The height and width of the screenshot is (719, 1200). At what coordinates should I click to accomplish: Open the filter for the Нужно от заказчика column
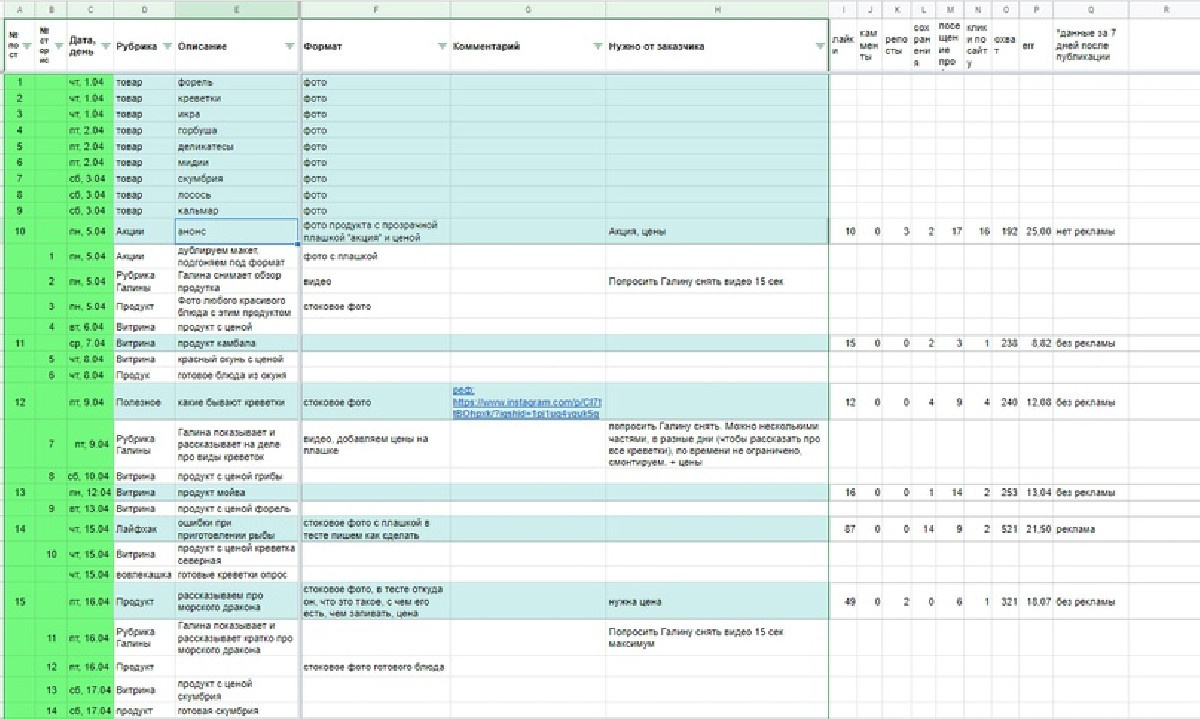pyautogui.click(x=820, y=47)
